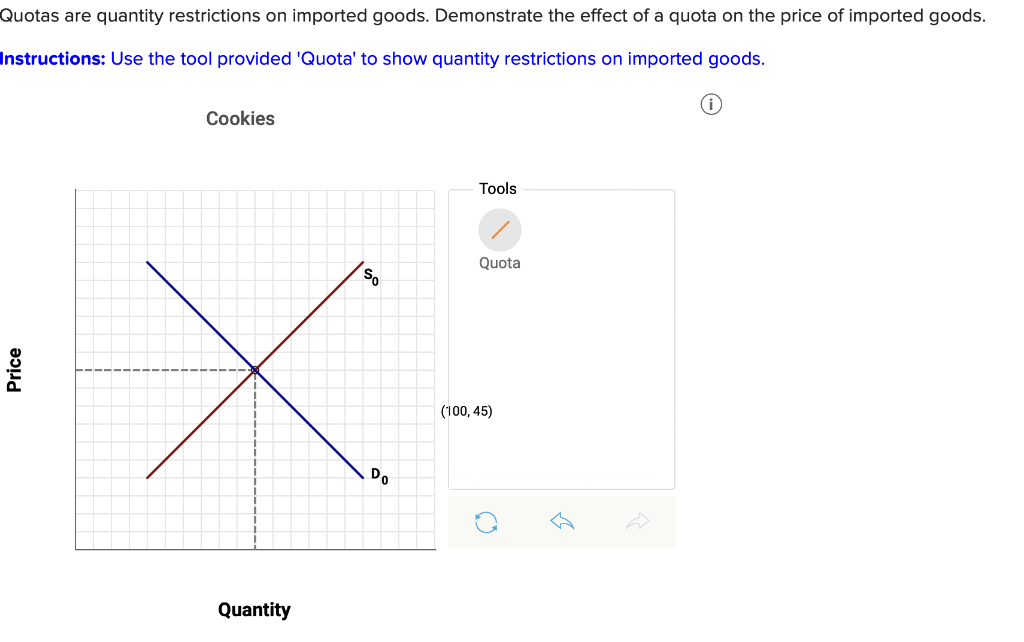Open the information icon
The image size is (1024, 642).
711,104
